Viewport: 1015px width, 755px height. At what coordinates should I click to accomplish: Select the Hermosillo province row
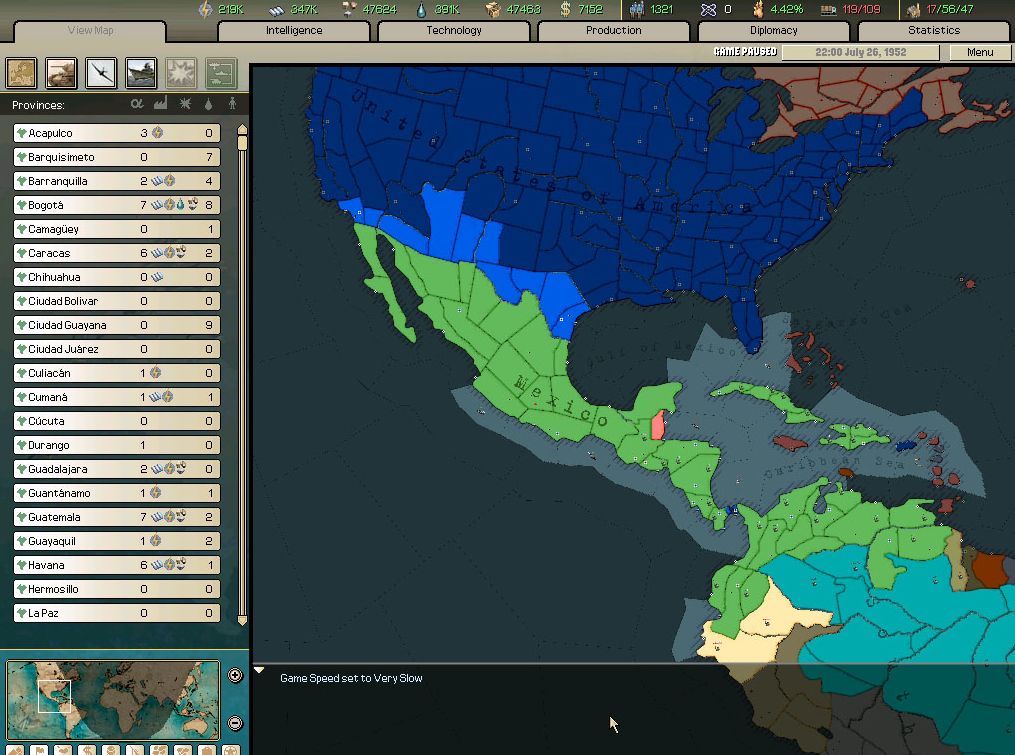pyautogui.click(x=117, y=588)
